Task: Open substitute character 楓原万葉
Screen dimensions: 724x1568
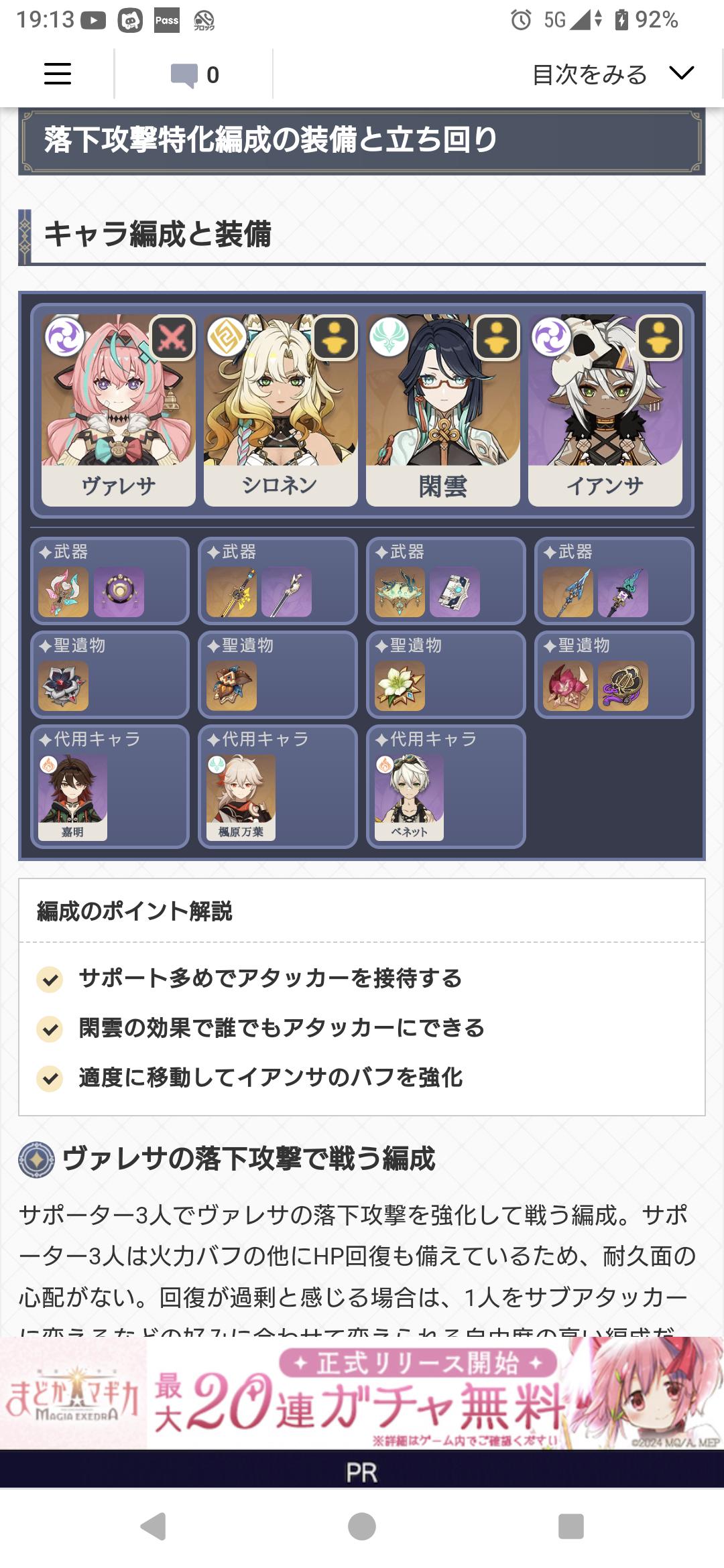Action: [241, 797]
